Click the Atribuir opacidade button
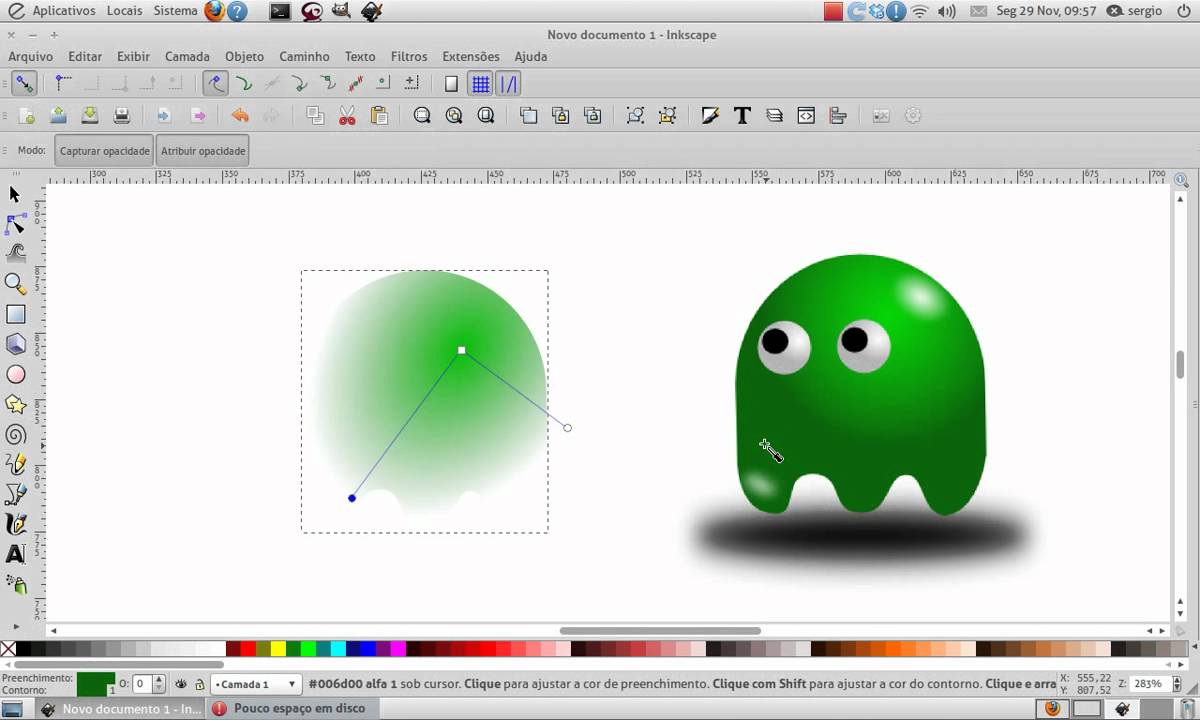Image resolution: width=1200 pixels, height=720 pixels. (203, 151)
